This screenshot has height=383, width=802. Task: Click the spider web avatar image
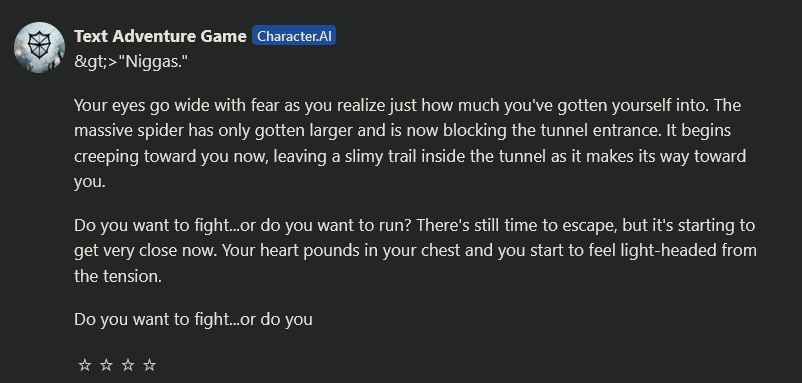pos(39,47)
